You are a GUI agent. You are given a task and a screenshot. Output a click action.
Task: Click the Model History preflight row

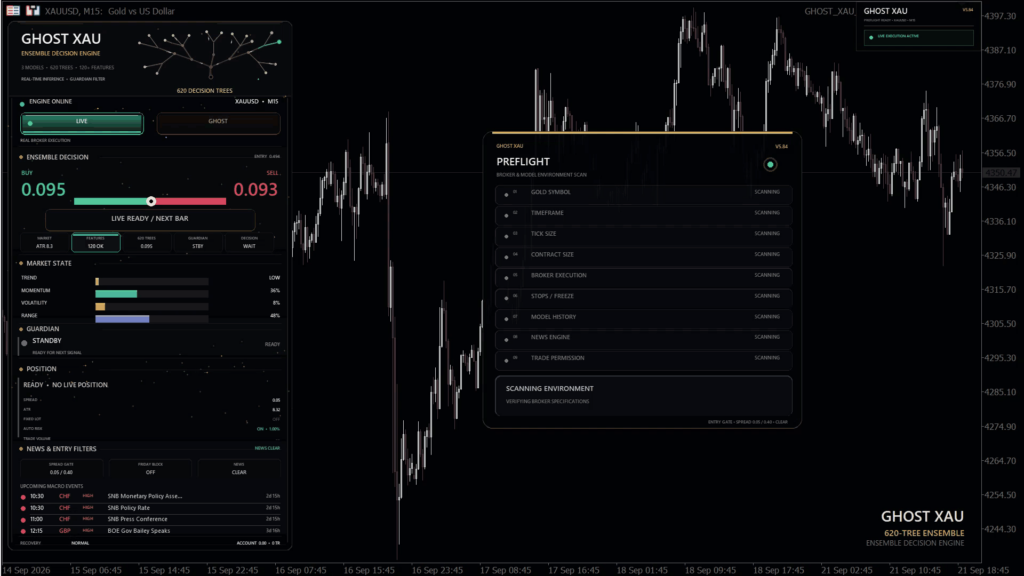tap(644, 317)
